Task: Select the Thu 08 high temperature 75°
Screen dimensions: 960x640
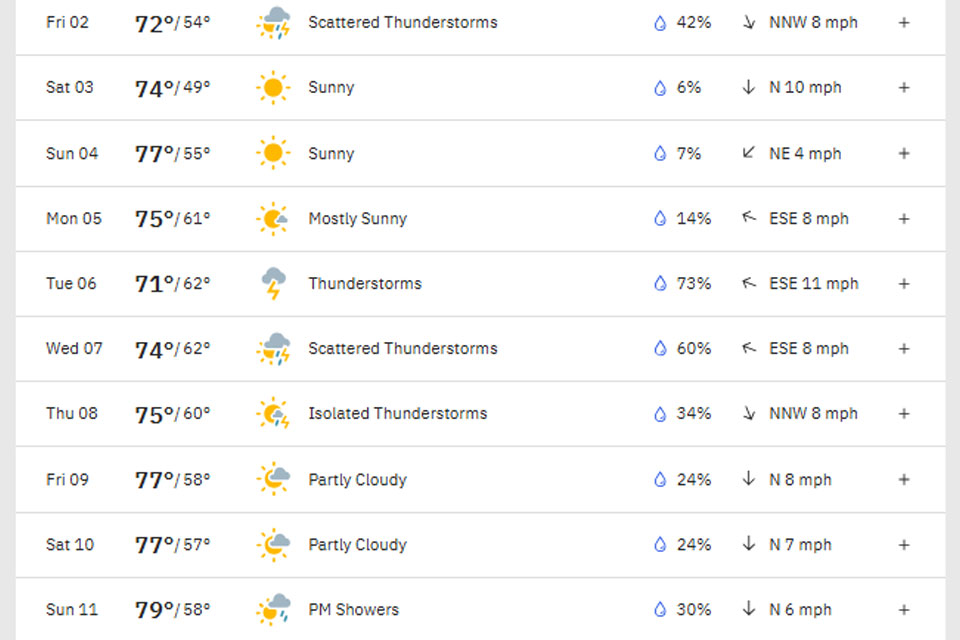Action: point(155,414)
